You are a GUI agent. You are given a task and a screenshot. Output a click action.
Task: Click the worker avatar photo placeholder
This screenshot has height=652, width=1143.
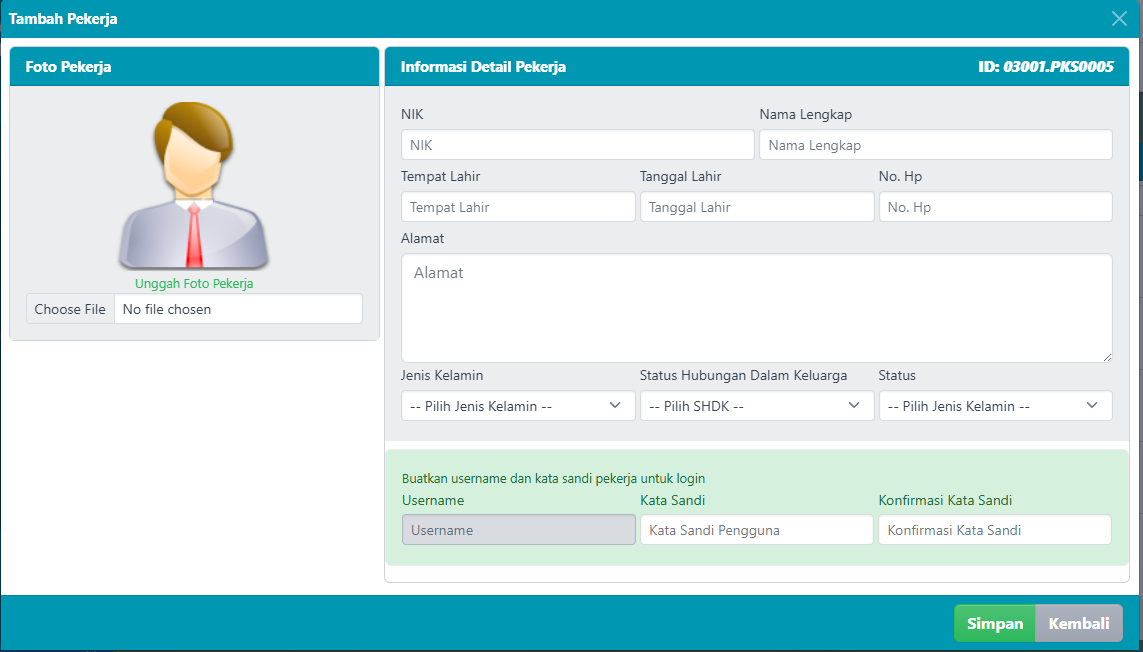(194, 186)
